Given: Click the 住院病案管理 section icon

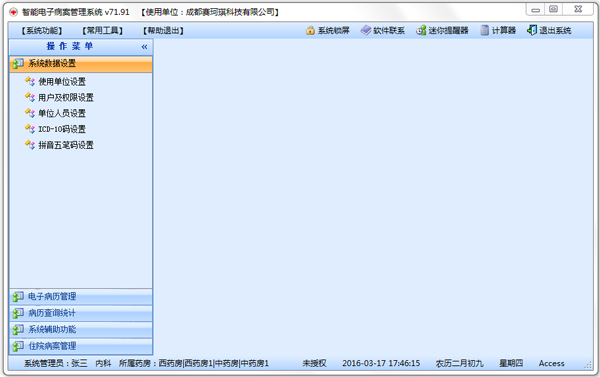Looking at the screenshot, I should [x=18, y=346].
